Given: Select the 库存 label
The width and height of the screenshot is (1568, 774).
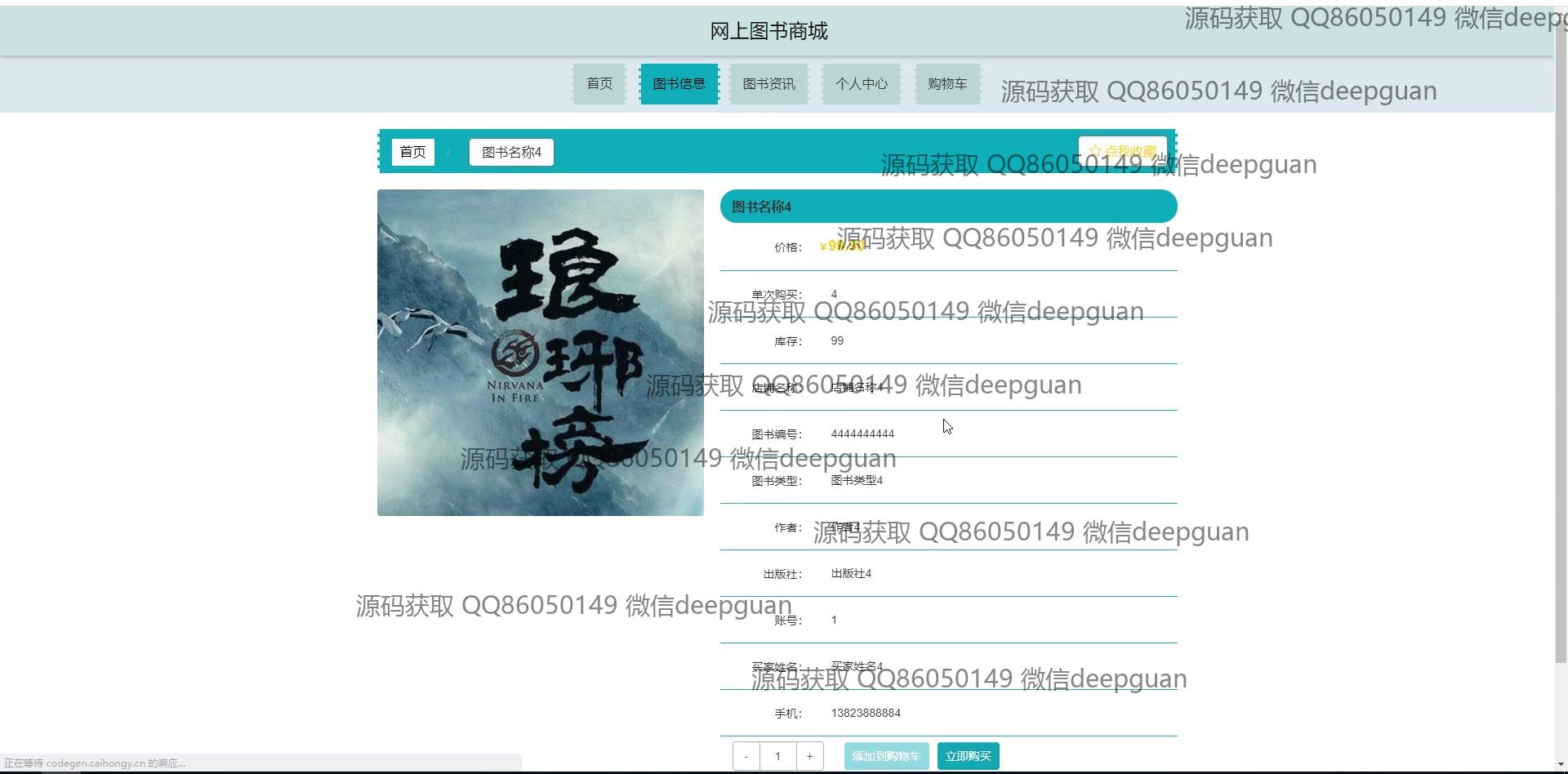Looking at the screenshot, I should (x=788, y=342).
